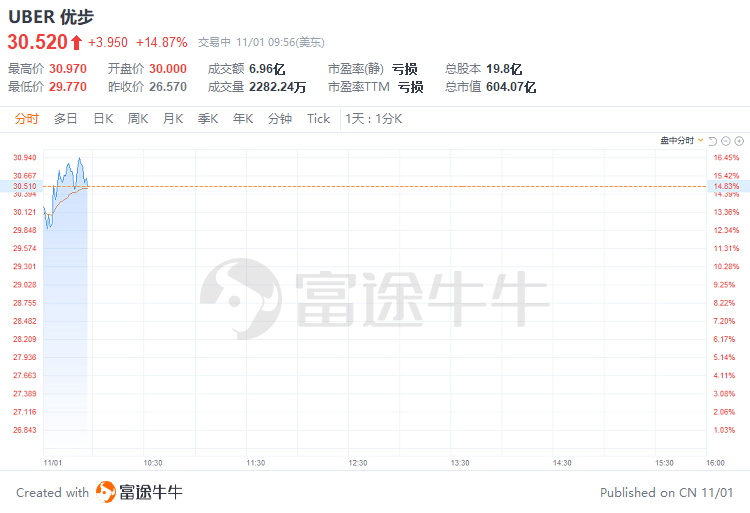Switch to 年K chart
750x513 pixels.
click(x=243, y=119)
